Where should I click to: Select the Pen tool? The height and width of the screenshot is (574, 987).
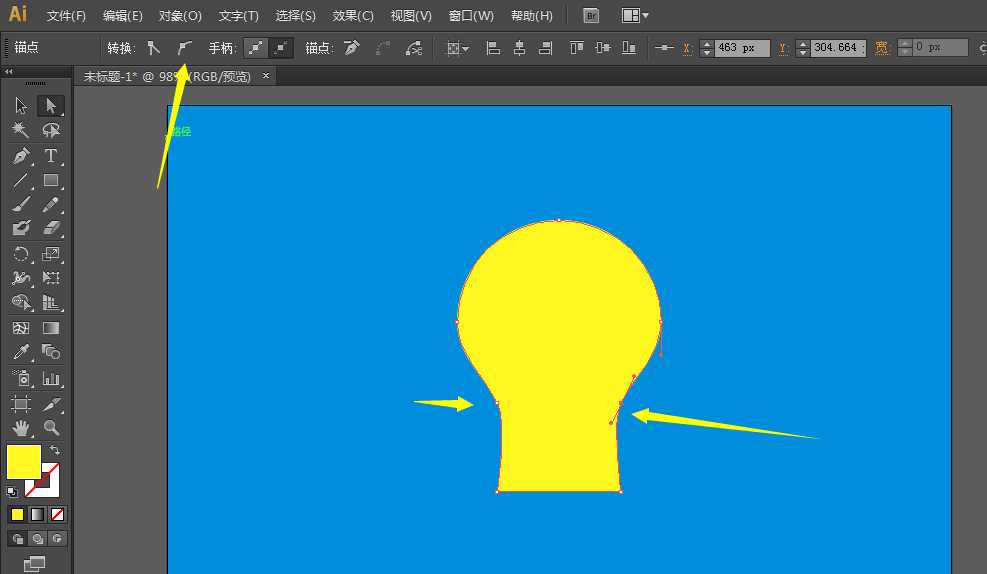[21, 156]
